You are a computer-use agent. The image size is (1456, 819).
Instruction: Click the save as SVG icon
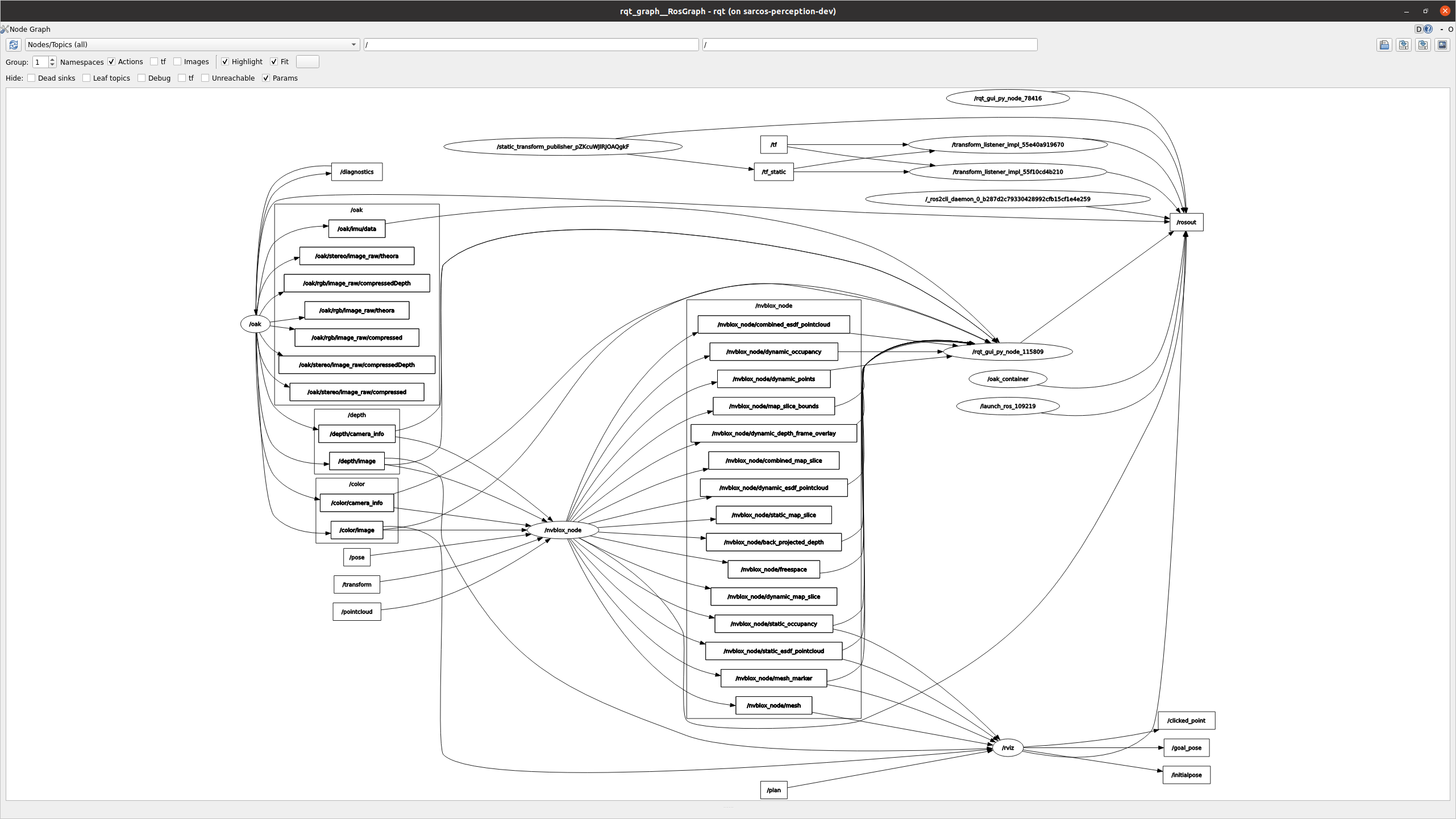(1423, 45)
